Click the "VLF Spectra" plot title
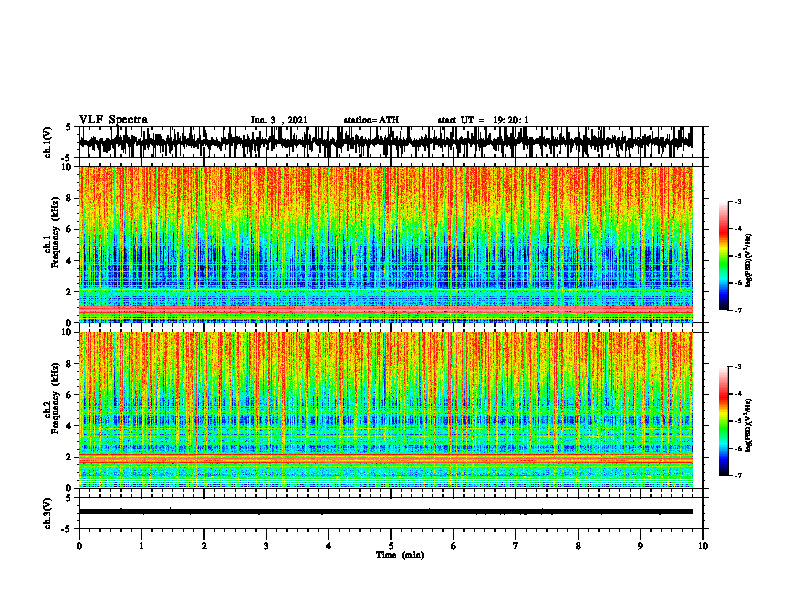The image size is (792, 612). point(113,120)
